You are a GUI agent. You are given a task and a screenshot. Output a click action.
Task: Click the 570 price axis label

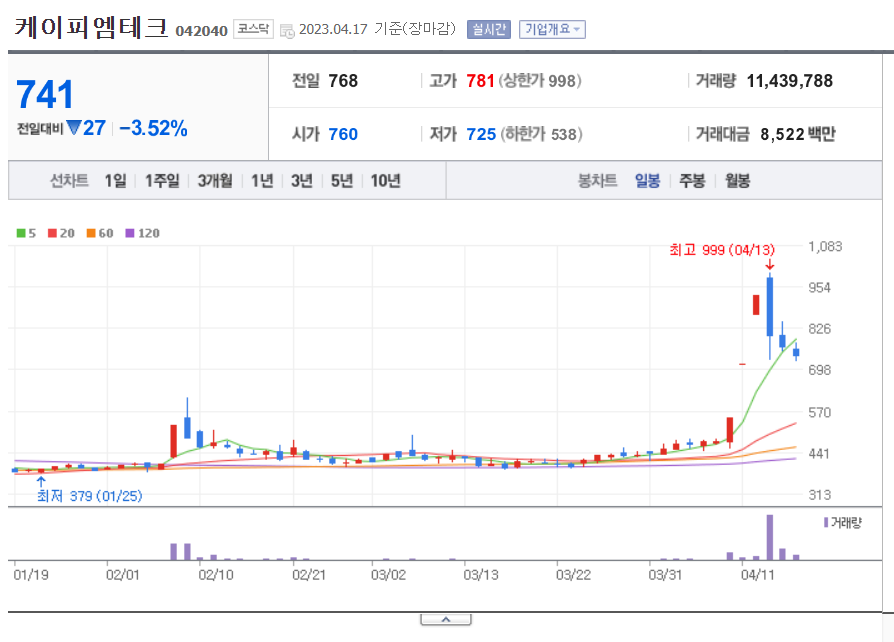coord(819,412)
